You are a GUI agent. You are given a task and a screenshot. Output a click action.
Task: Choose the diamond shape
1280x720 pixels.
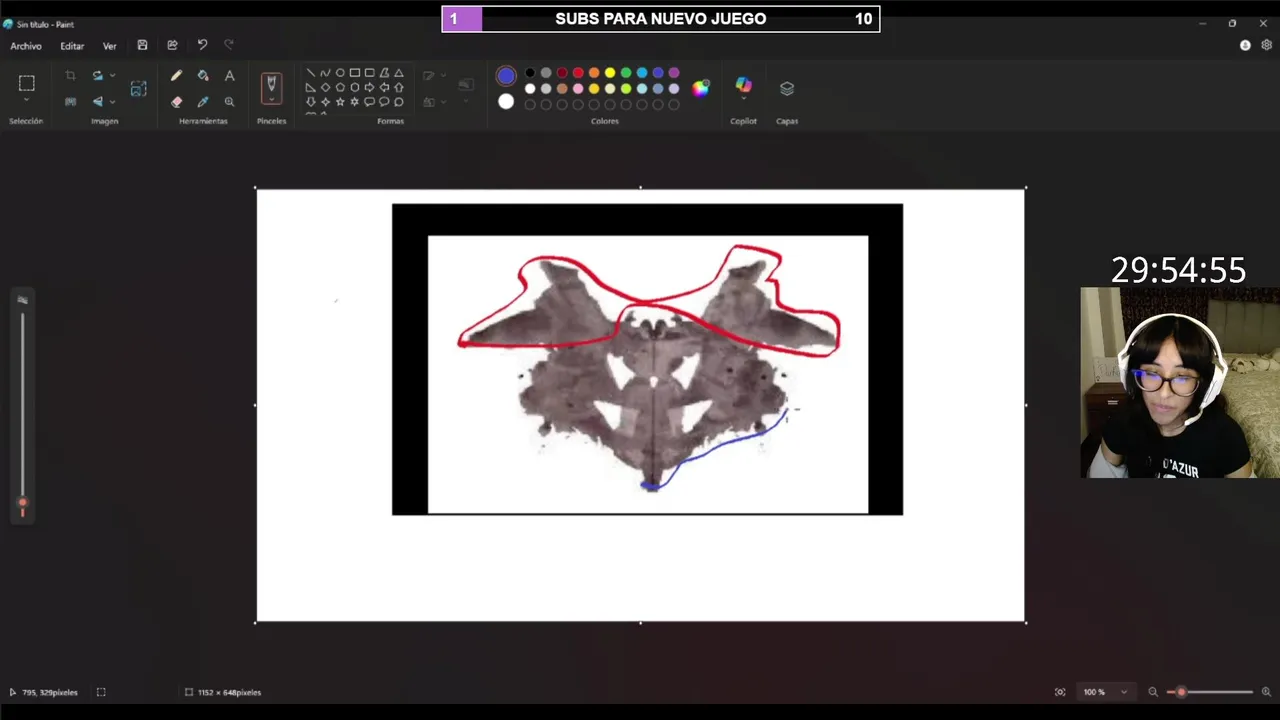pos(325,87)
